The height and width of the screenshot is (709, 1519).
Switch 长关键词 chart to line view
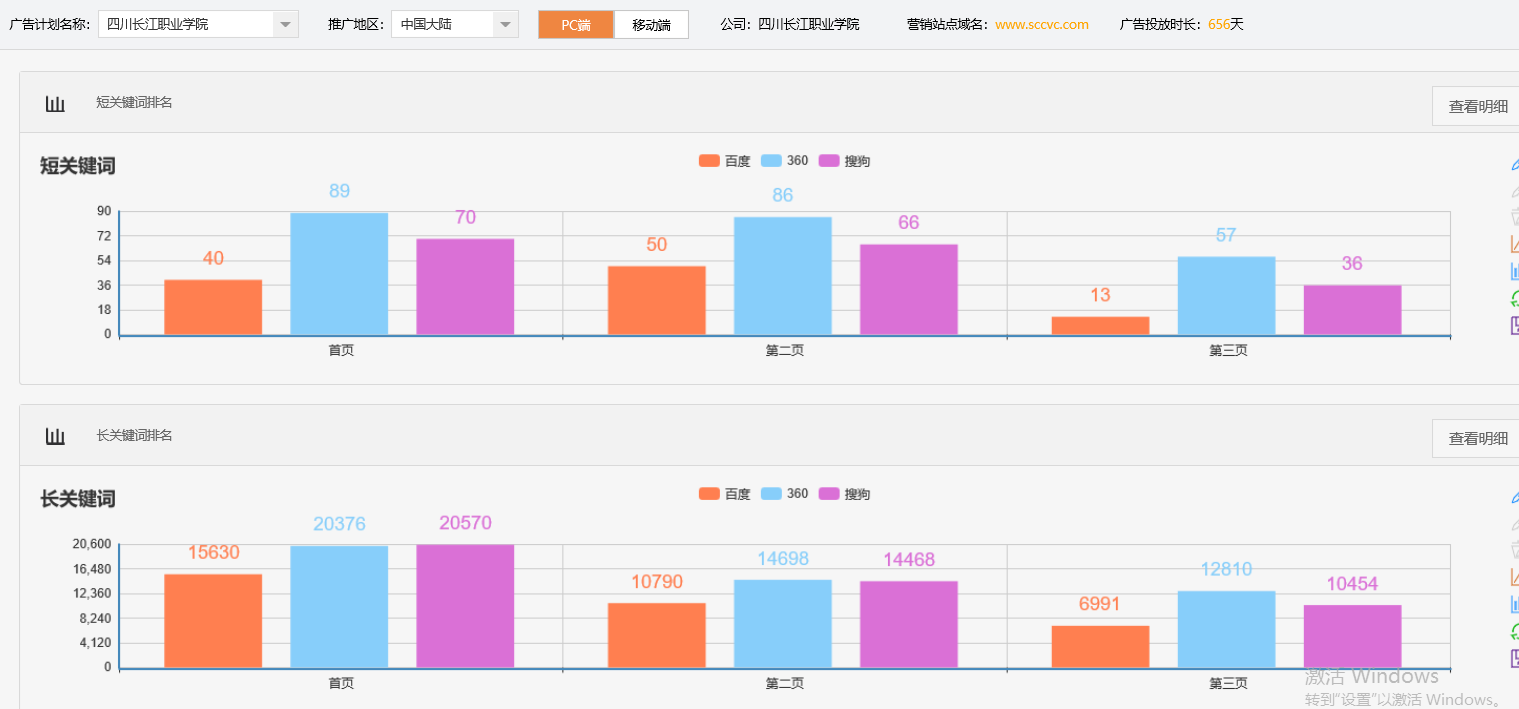point(1514,577)
